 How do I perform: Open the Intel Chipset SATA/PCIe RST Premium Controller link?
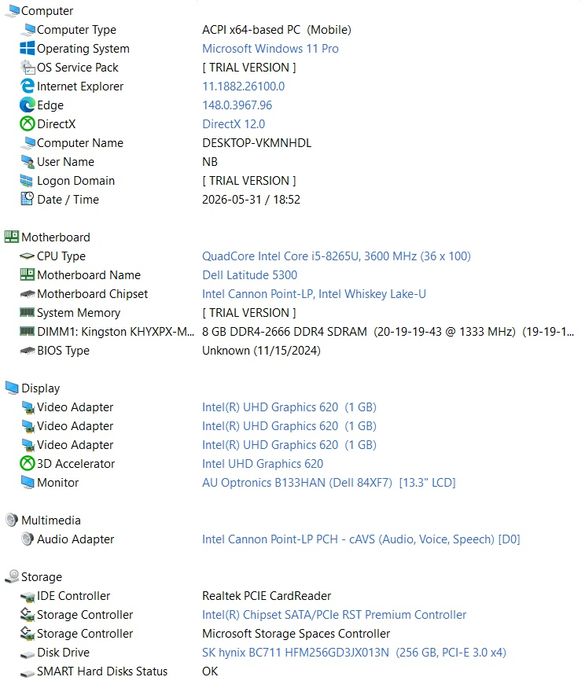[x=334, y=615]
